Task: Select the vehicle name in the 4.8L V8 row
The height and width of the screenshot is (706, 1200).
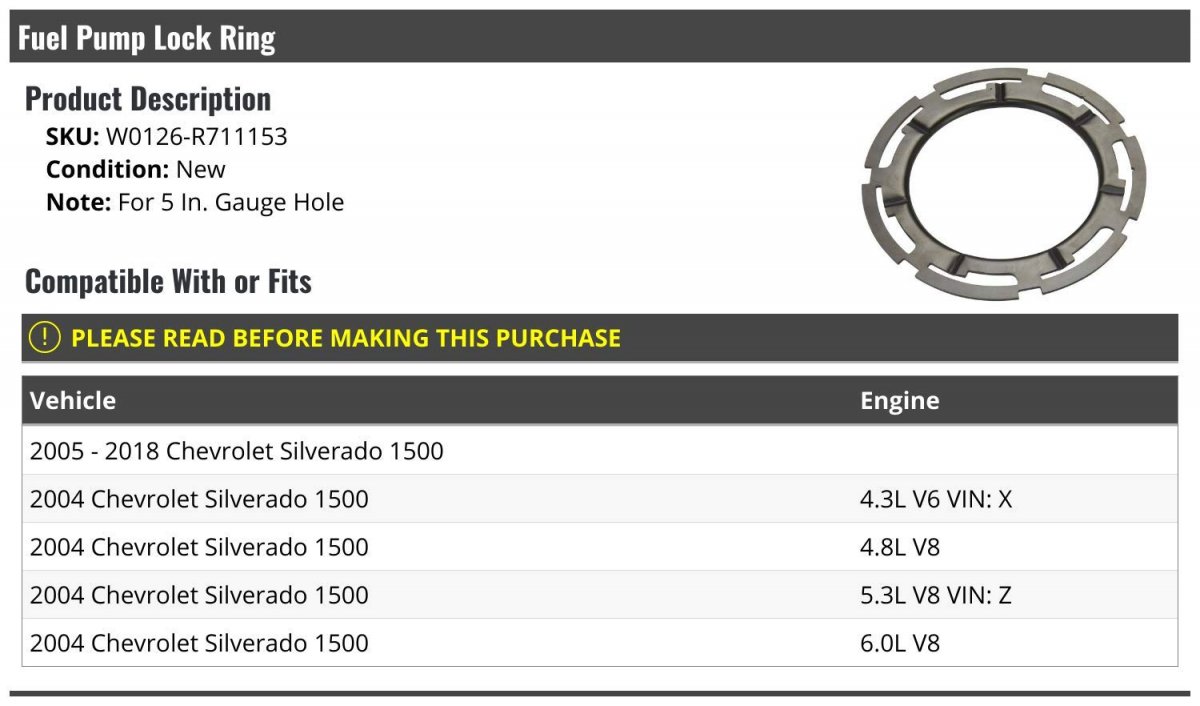Action: coord(199,547)
